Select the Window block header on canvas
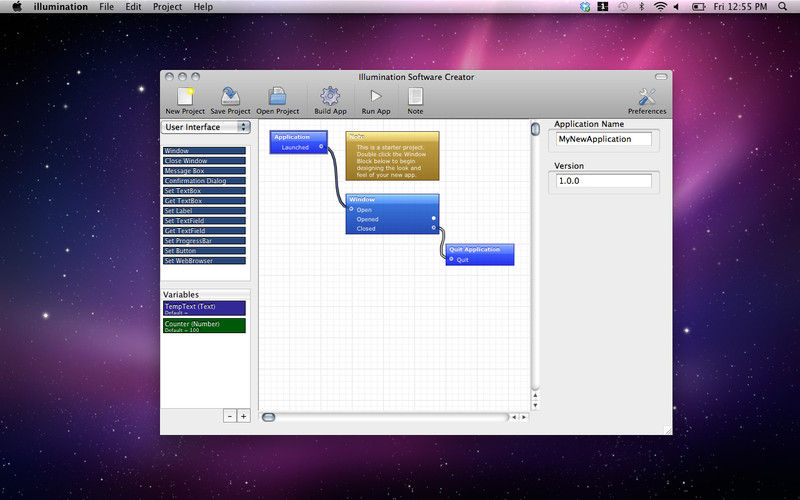This screenshot has width=800, height=500. 392,199
